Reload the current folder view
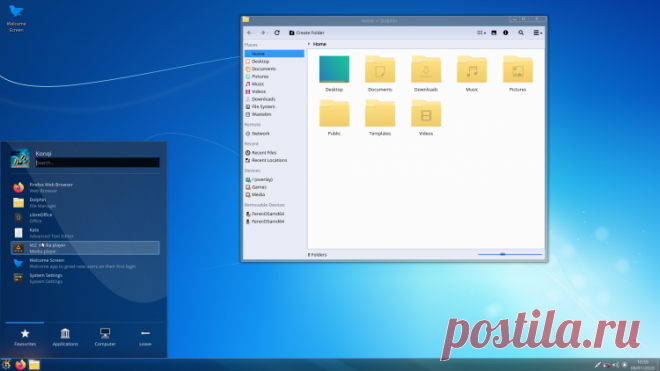This screenshot has width=660, height=371. 277,33
